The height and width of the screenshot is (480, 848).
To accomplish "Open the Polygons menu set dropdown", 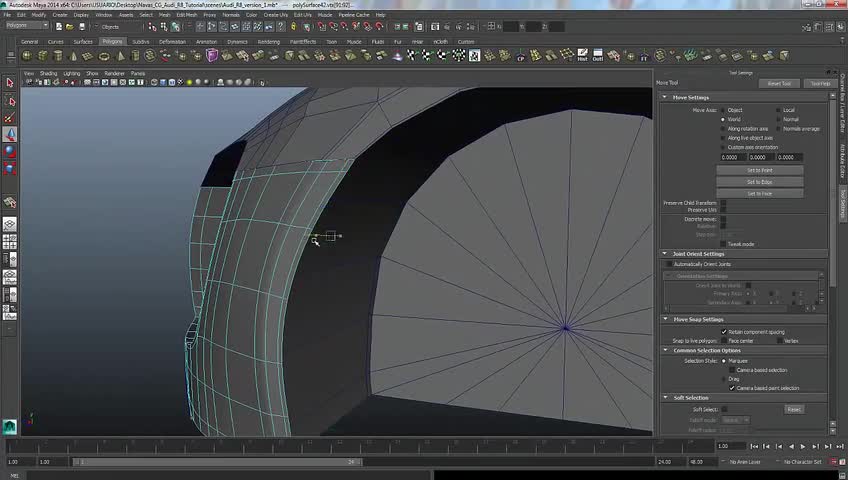I will [x=27, y=26].
